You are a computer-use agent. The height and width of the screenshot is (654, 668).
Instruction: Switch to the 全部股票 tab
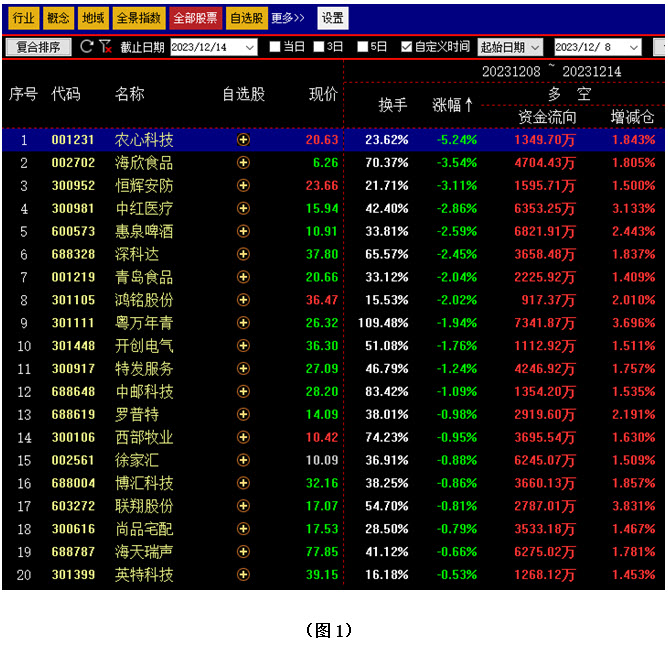196,18
